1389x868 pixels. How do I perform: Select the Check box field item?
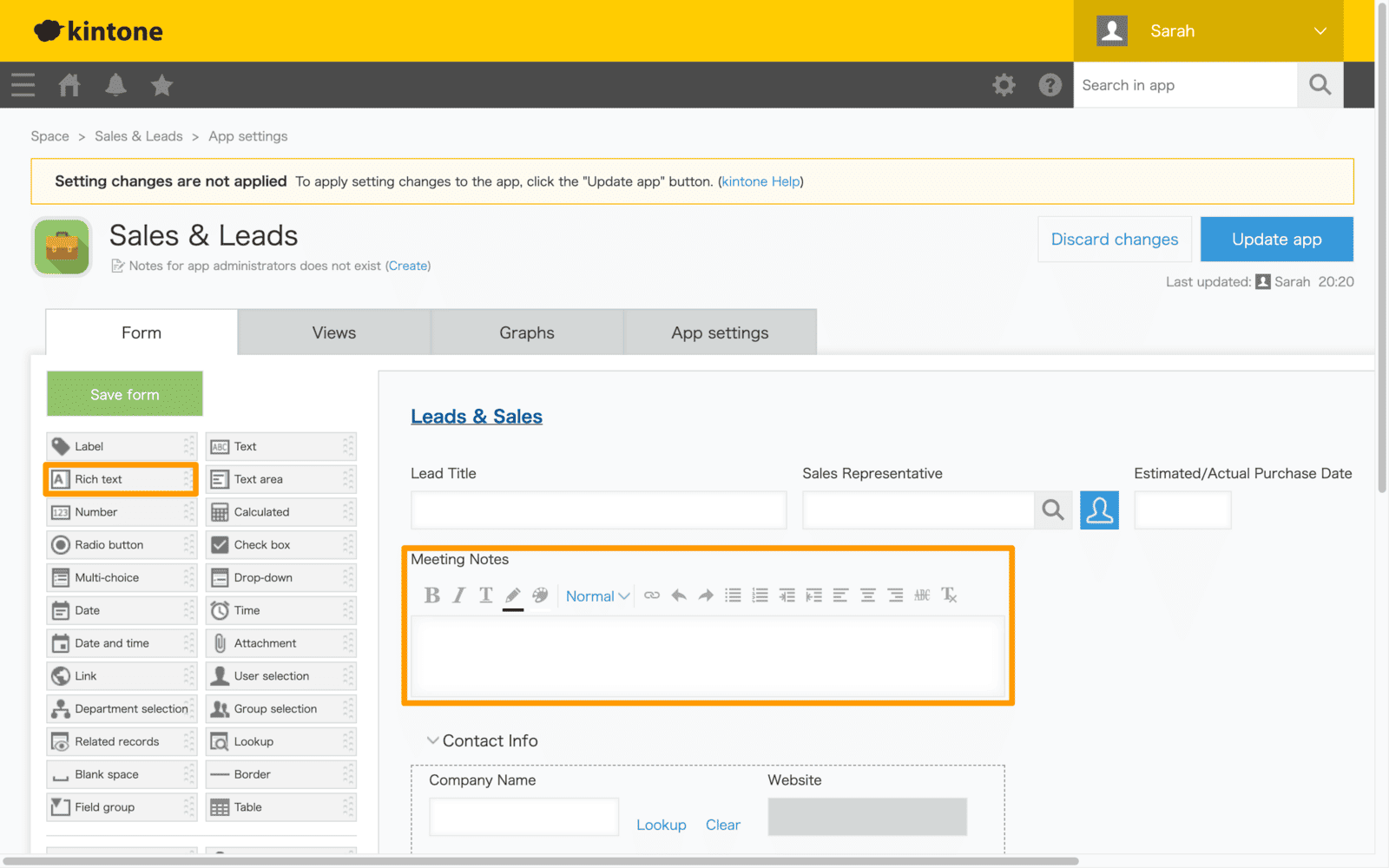click(281, 545)
